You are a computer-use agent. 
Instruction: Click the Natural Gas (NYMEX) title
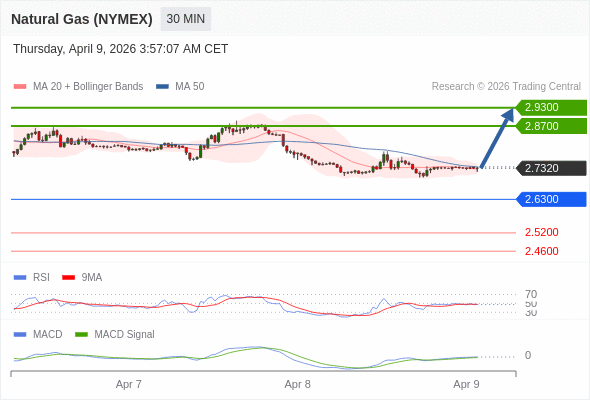(x=82, y=19)
